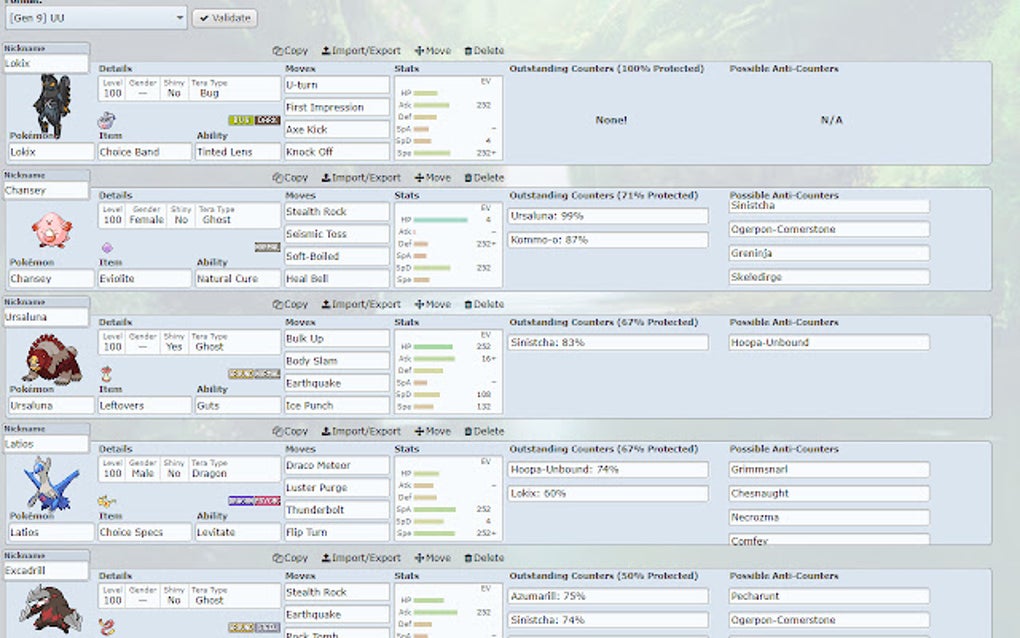The image size is (1020, 638).
Task: Click the Copy icon on Lokix's row
Action: coord(290,50)
